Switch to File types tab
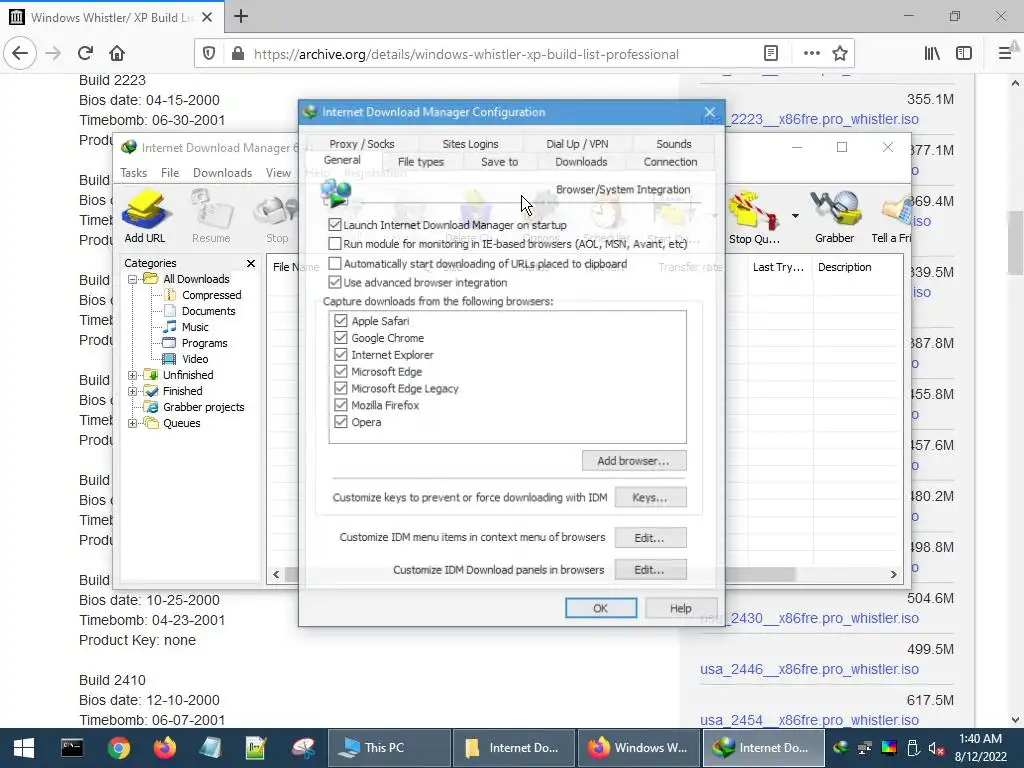This screenshot has height=768, width=1024. click(x=421, y=161)
